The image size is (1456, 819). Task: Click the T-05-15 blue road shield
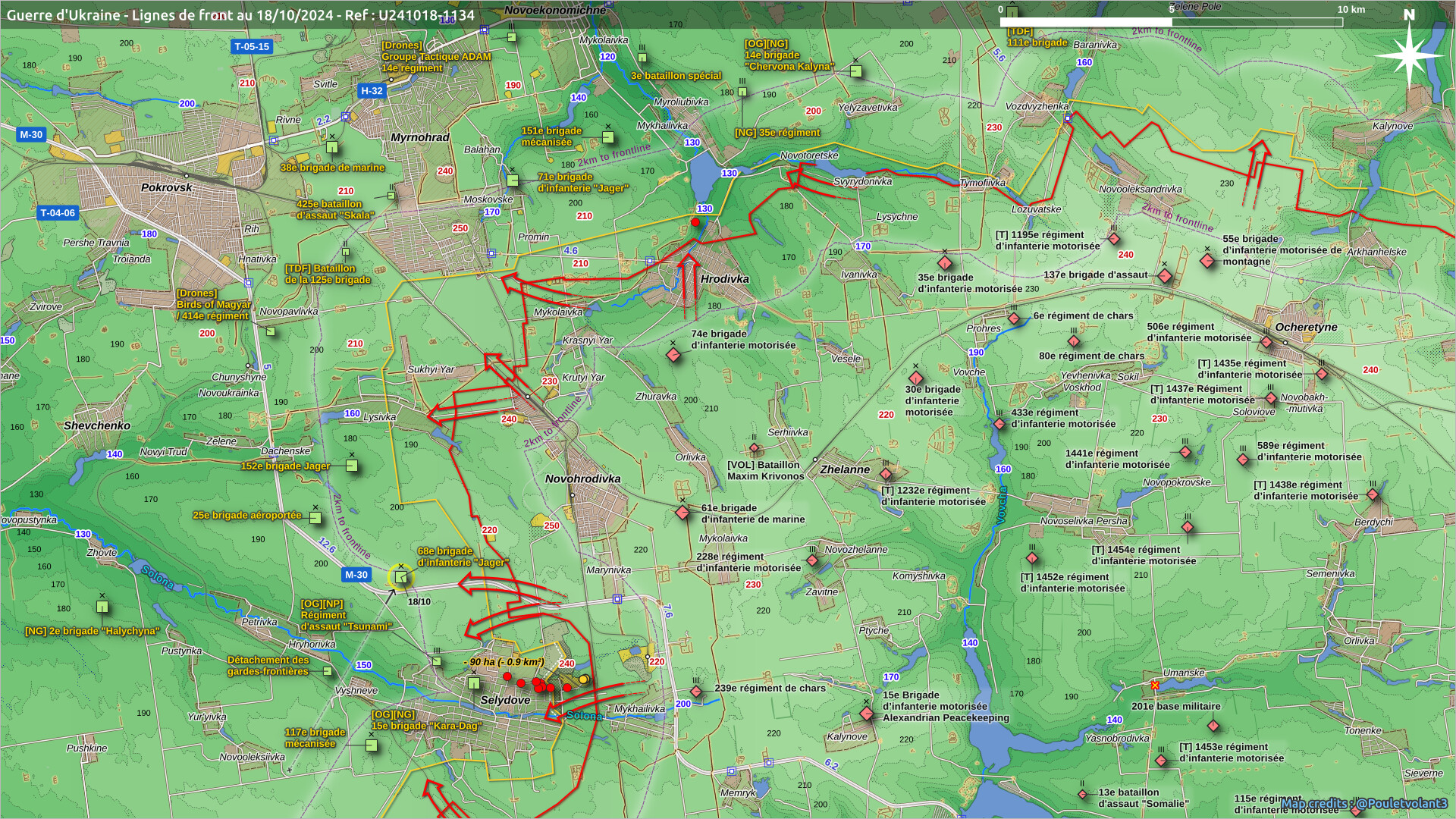tap(252, 46)
